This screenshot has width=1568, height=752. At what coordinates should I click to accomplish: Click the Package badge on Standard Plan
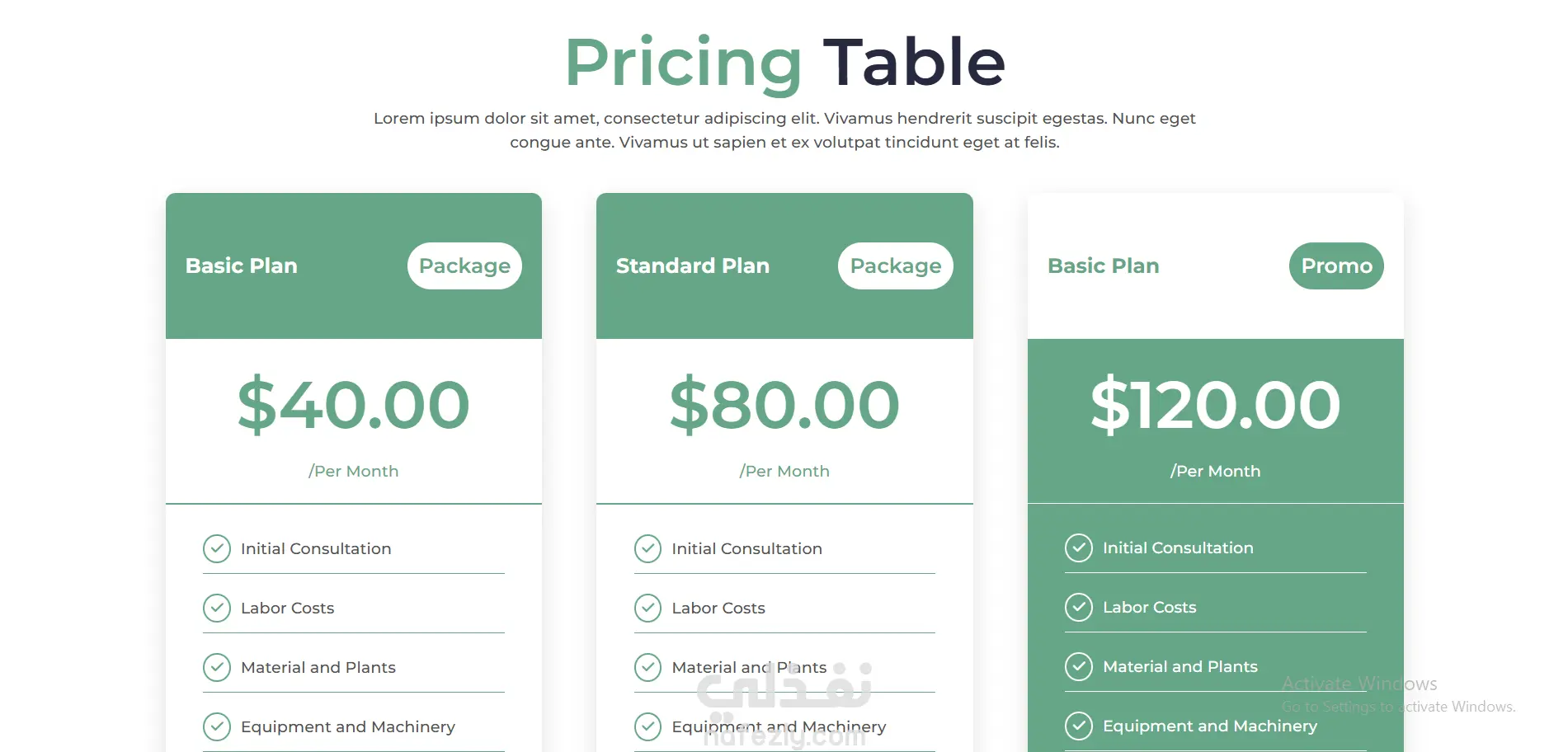[x=895, y=266]
